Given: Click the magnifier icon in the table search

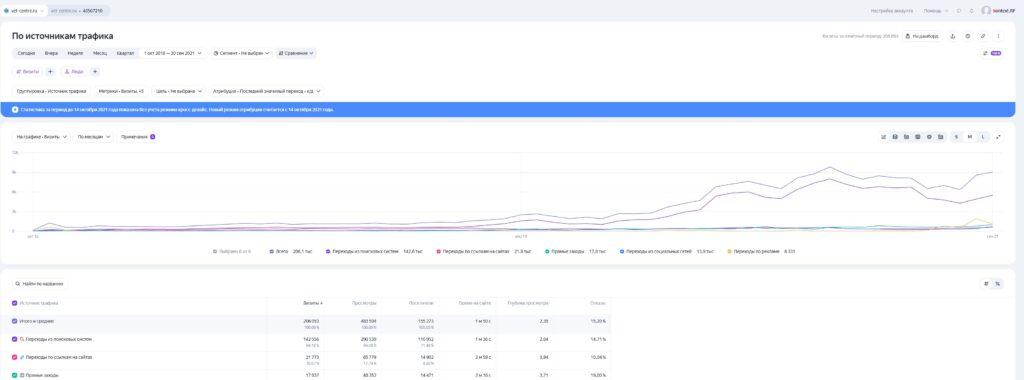Looking at the screenshot, I should coord(18,284).
